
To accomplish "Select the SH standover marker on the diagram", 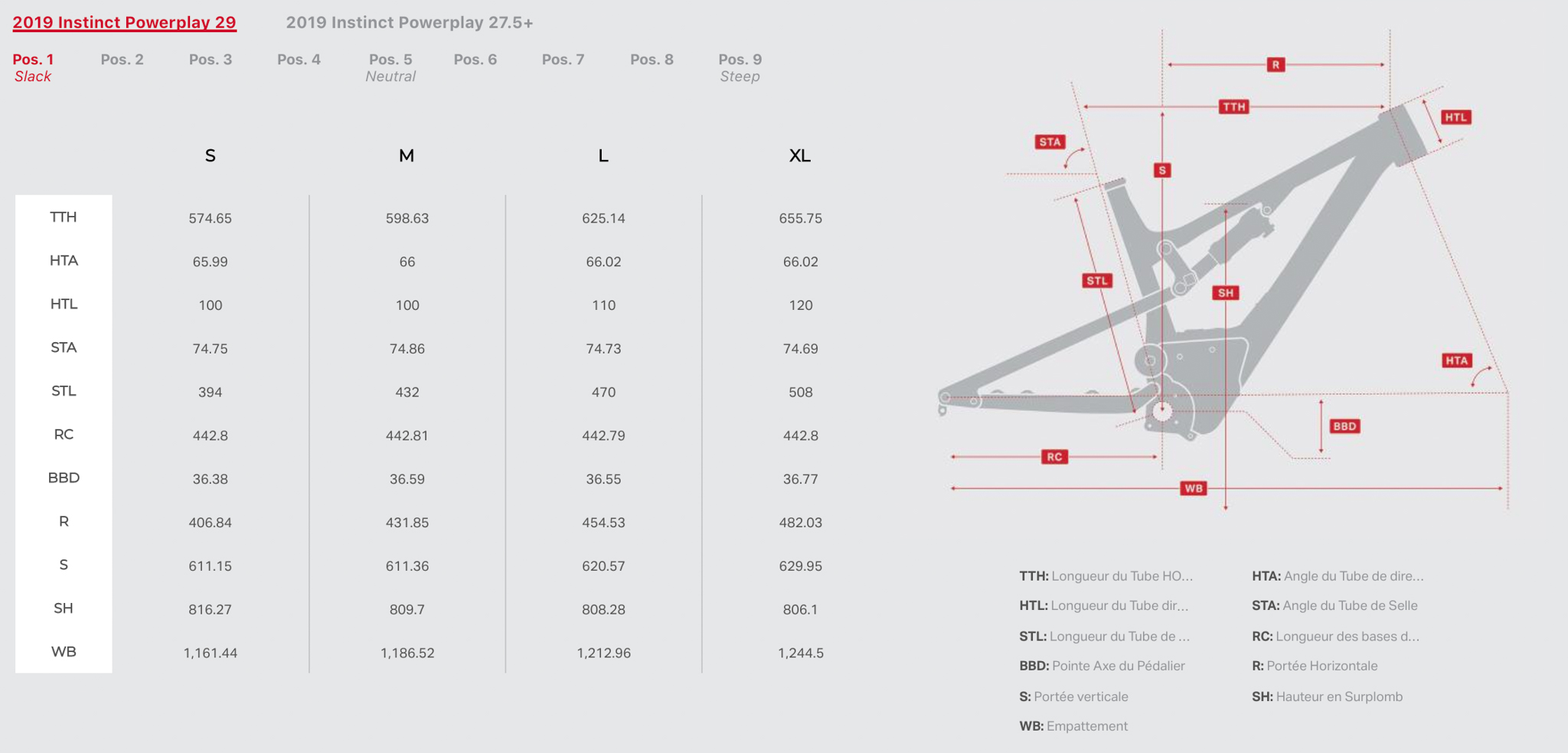I will 1226,293.
